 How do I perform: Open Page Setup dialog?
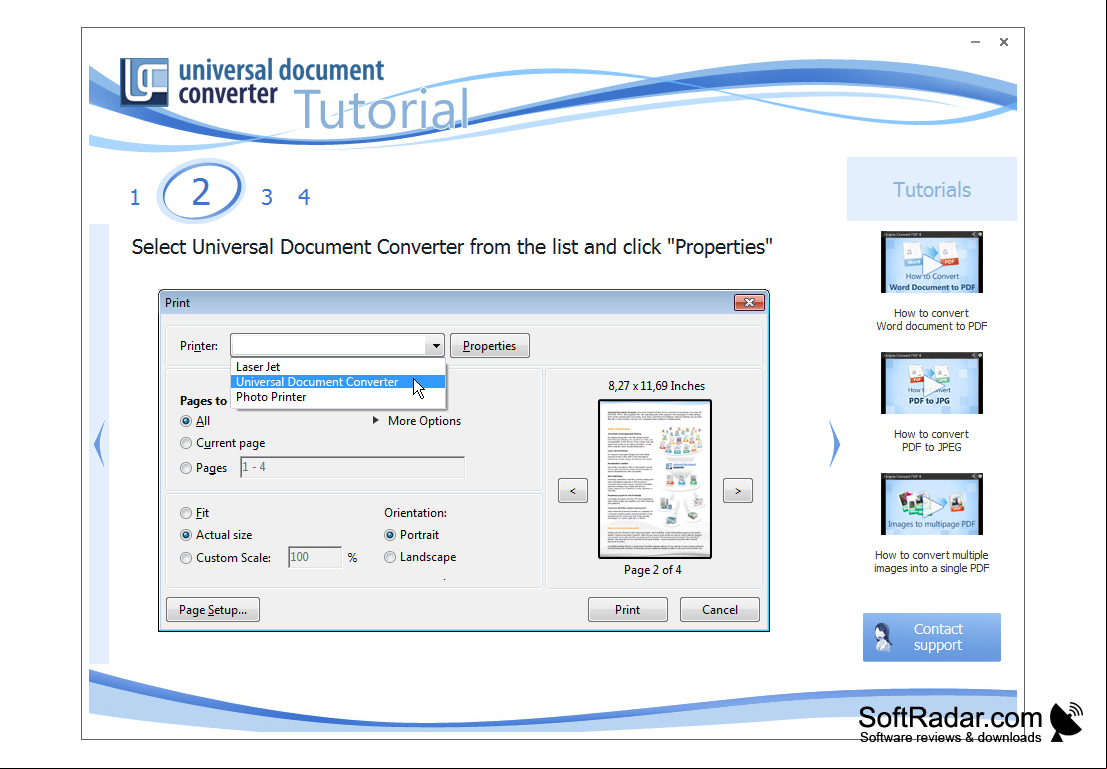(213, 609)
